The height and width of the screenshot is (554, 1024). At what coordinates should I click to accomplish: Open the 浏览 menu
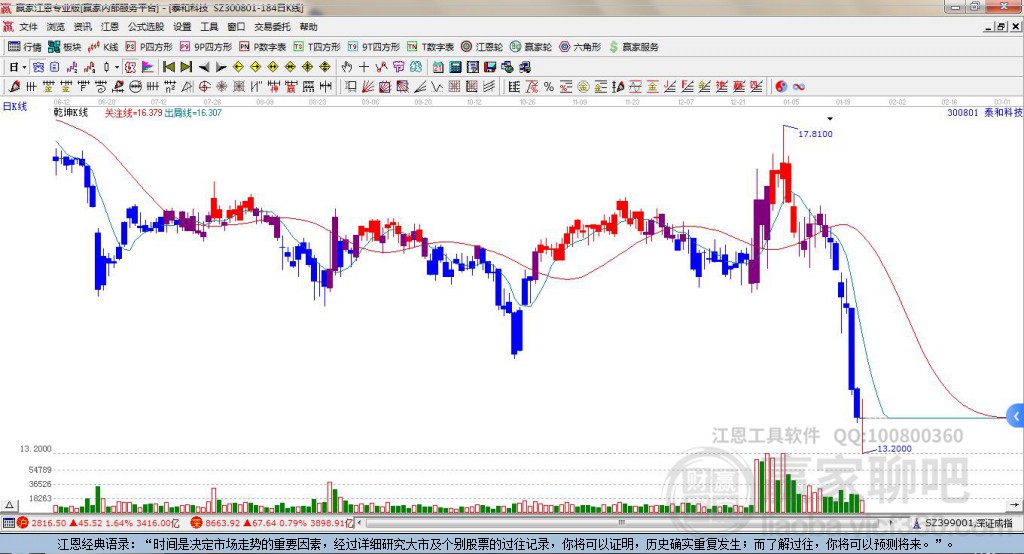tap(56, 27)
